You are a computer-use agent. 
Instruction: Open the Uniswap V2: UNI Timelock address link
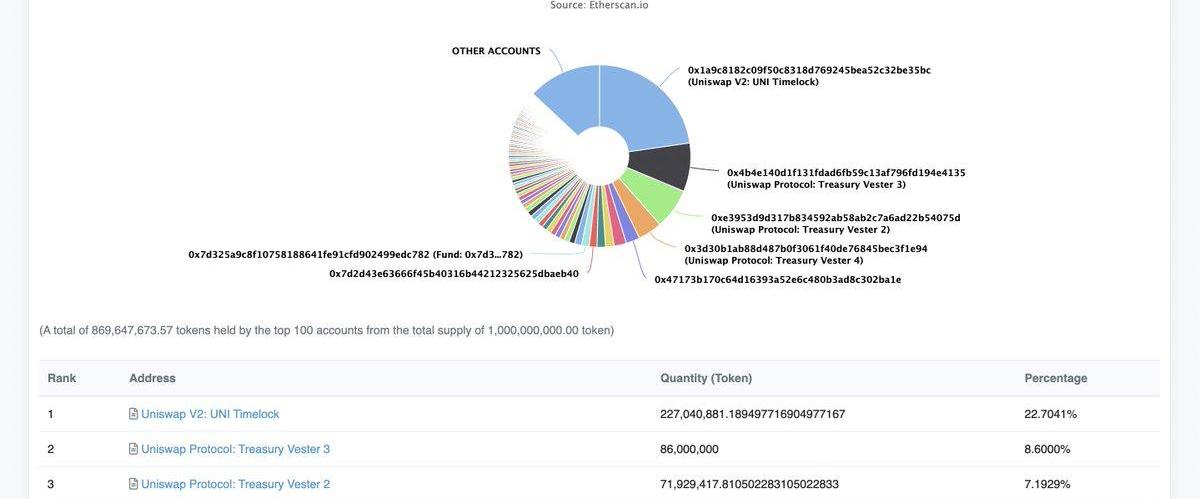click(x=210, y=414)
